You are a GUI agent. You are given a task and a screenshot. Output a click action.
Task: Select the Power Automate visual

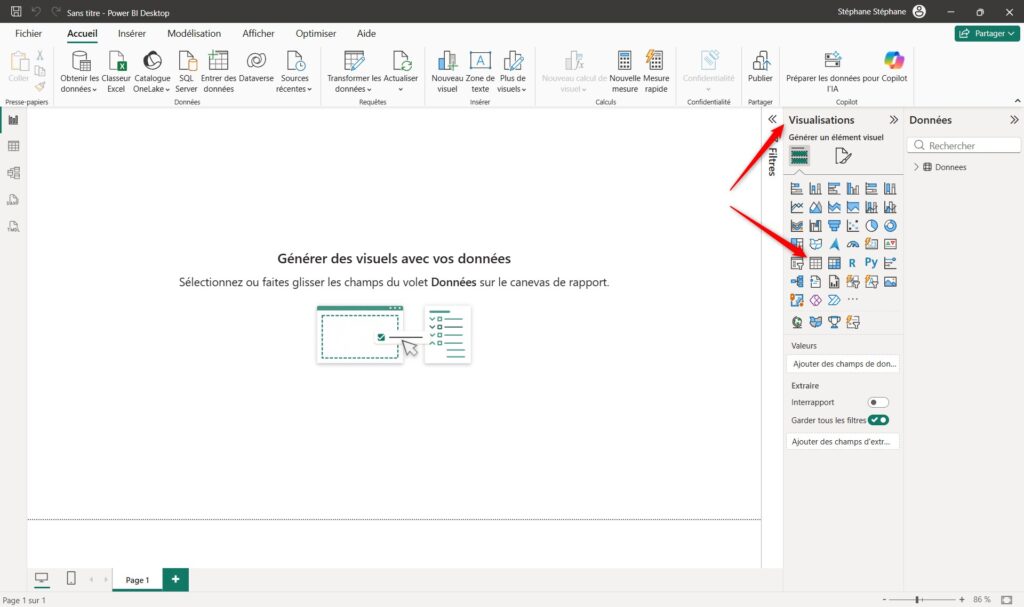[x=834, y=300]
